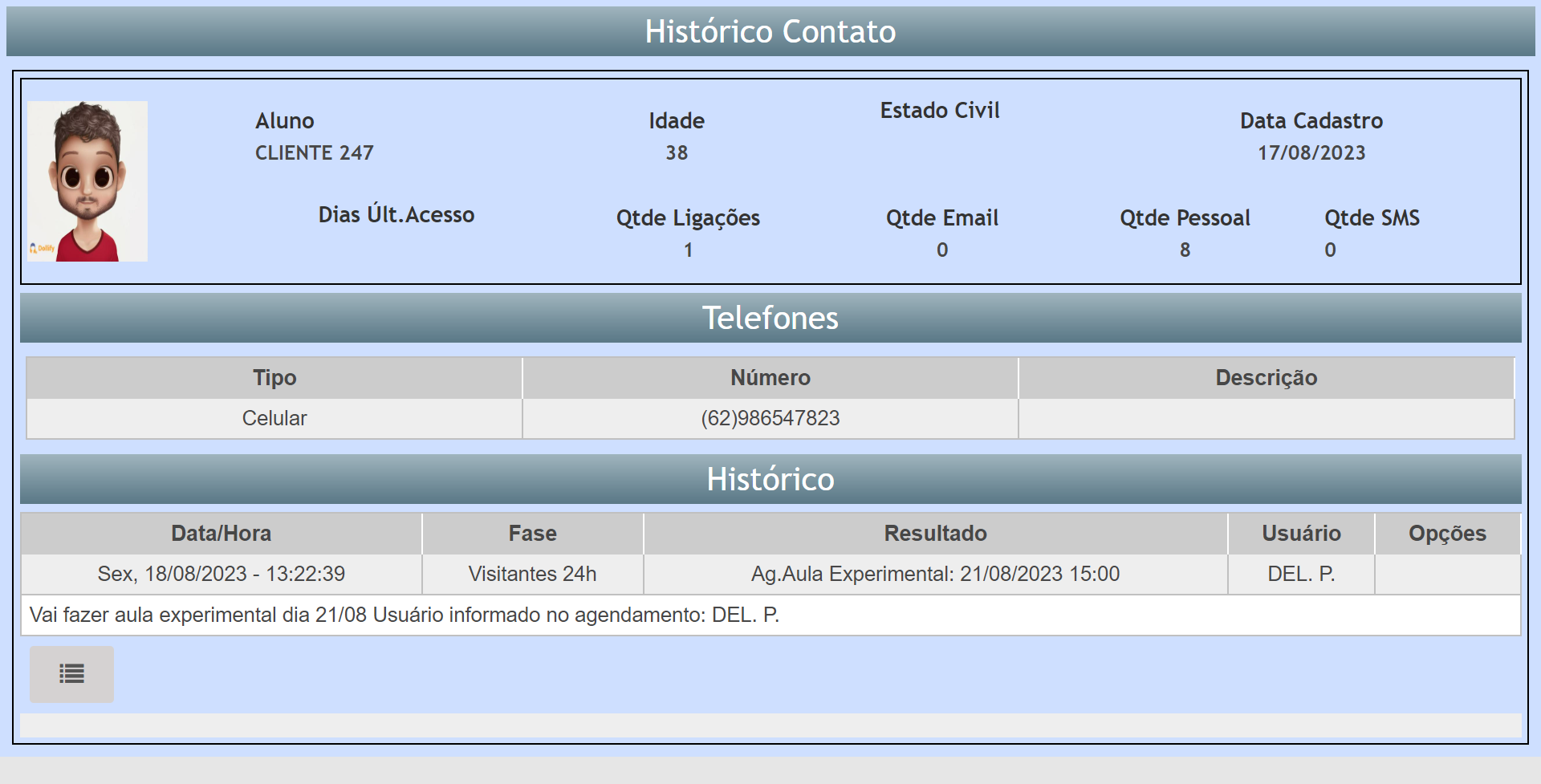The height and width of the screenshot is (784, 1541).
Task: Select the Tipo column header in Telefones
Action: 274,378
